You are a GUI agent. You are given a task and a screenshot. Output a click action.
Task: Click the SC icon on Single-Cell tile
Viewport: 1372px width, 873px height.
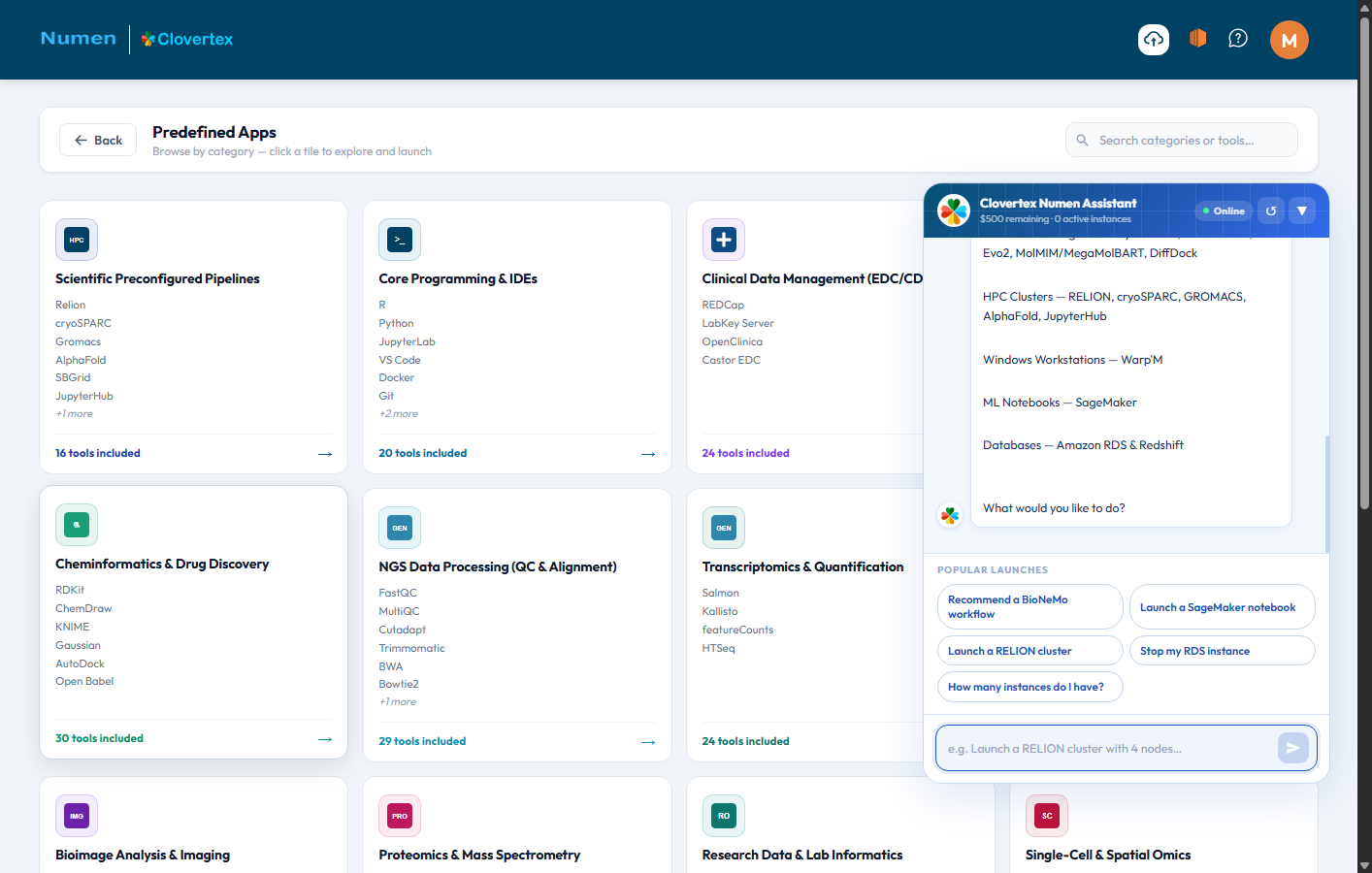(x=1047, y=816)
